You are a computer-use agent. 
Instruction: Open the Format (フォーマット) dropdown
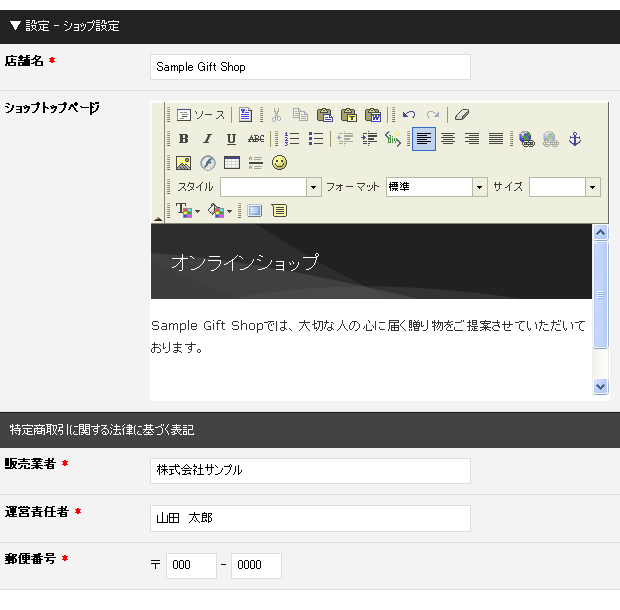click(x=437, y=187)
